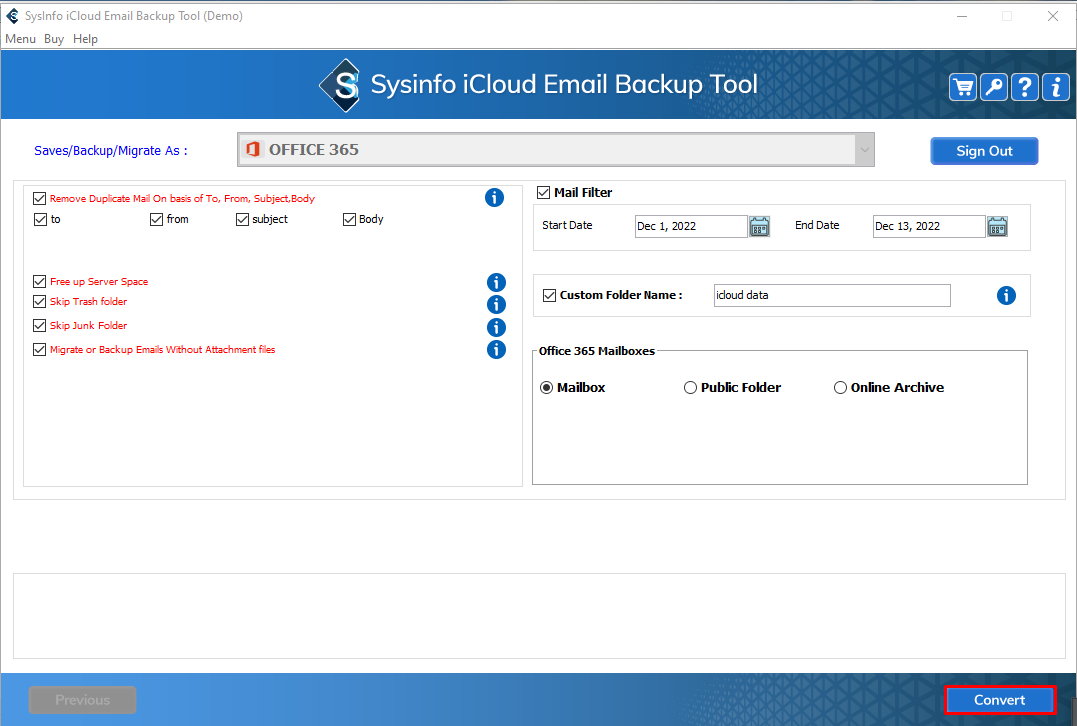1077x726 pixels.
Task: Open the Help menu
Action: (86, 39)
